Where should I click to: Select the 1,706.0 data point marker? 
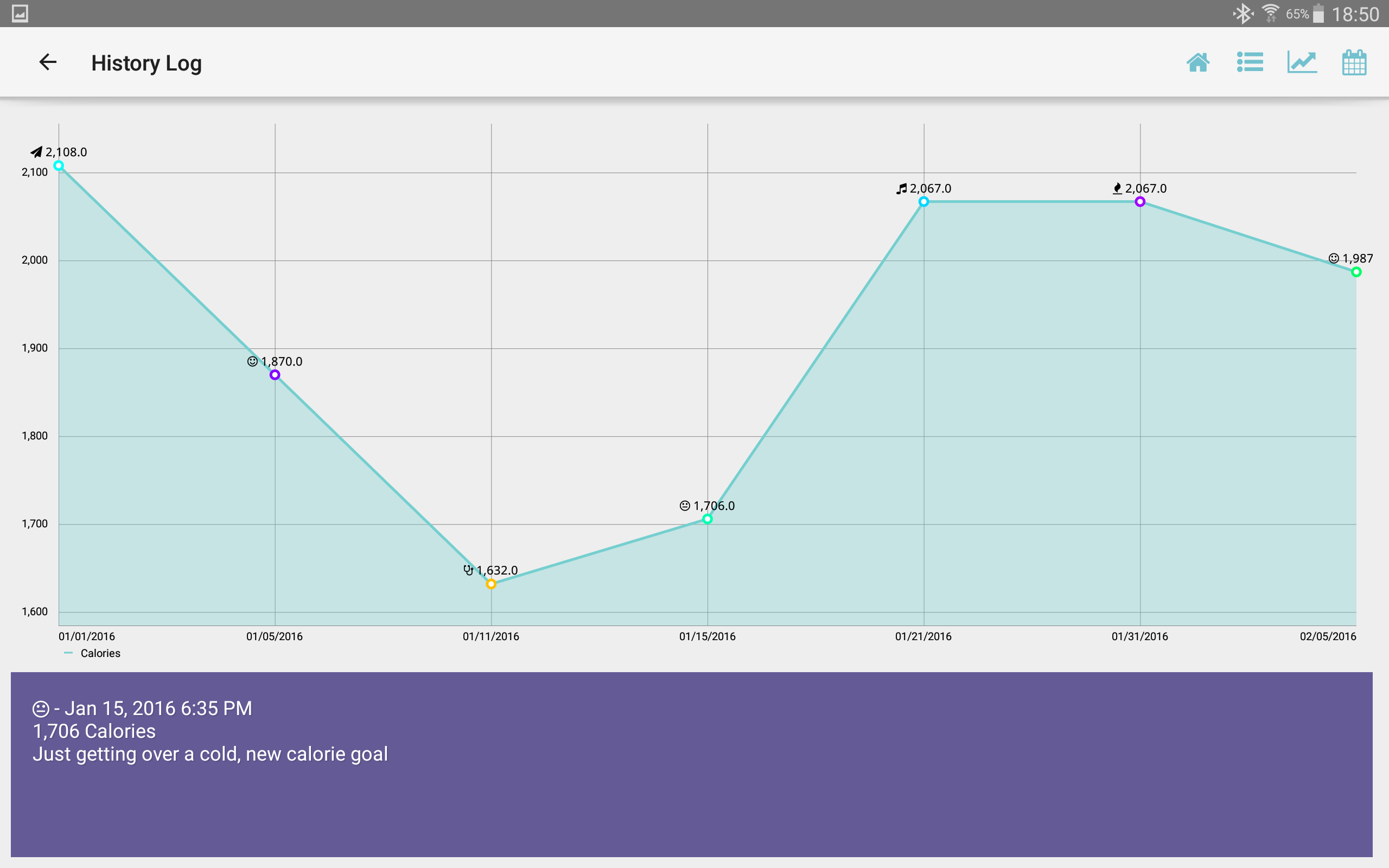[707, 519]
